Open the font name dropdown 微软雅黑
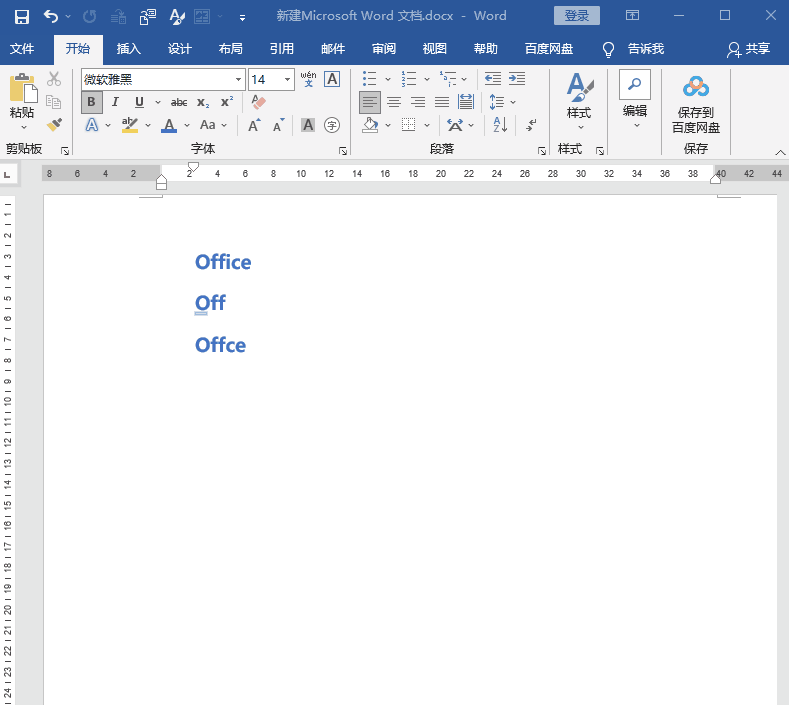This screenshot has height=705, width=789. [x=238, y=80]
